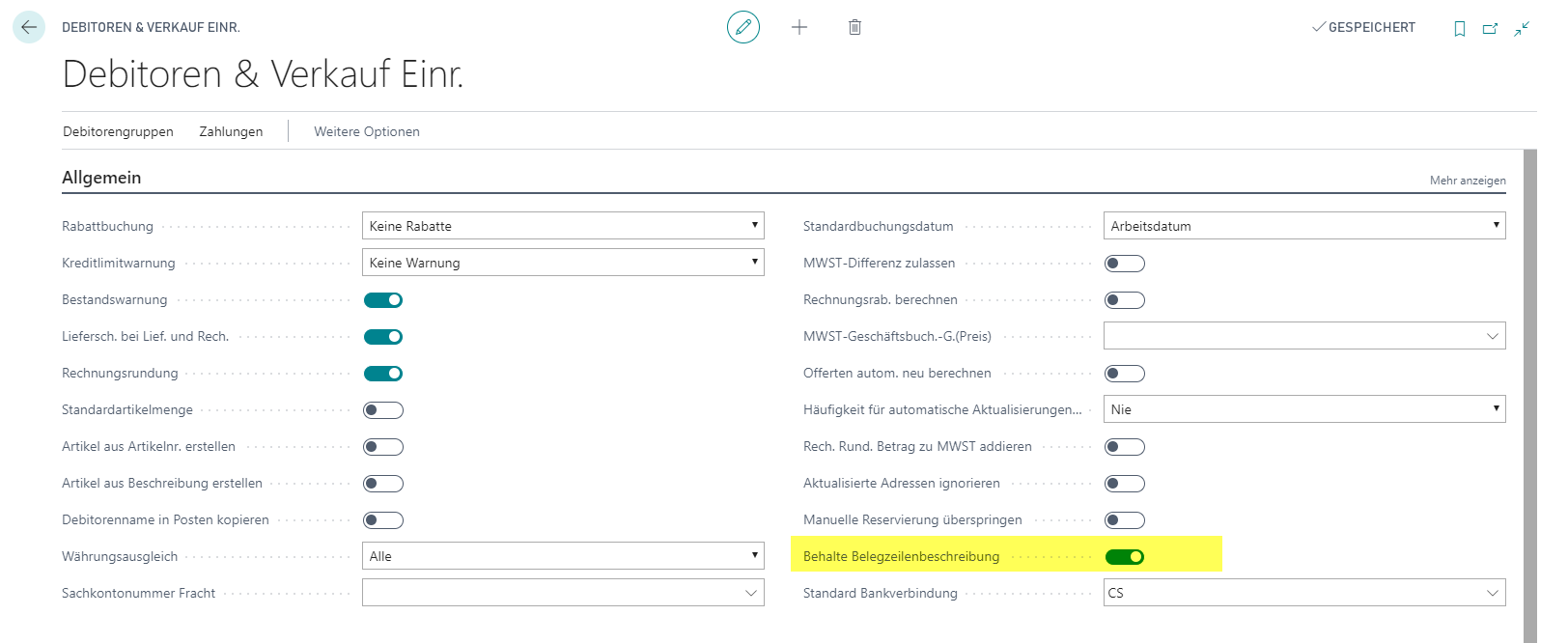Viewport: 1568px width, 643px height.
Task: Expand the Sachkontonummer Fracht lookup
Action: click(751, 593)
